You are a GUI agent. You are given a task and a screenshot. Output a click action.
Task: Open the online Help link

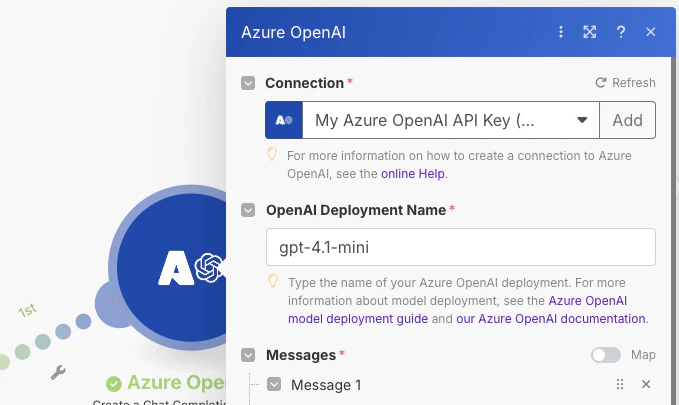pyautogui.click(x=413, y=174)
